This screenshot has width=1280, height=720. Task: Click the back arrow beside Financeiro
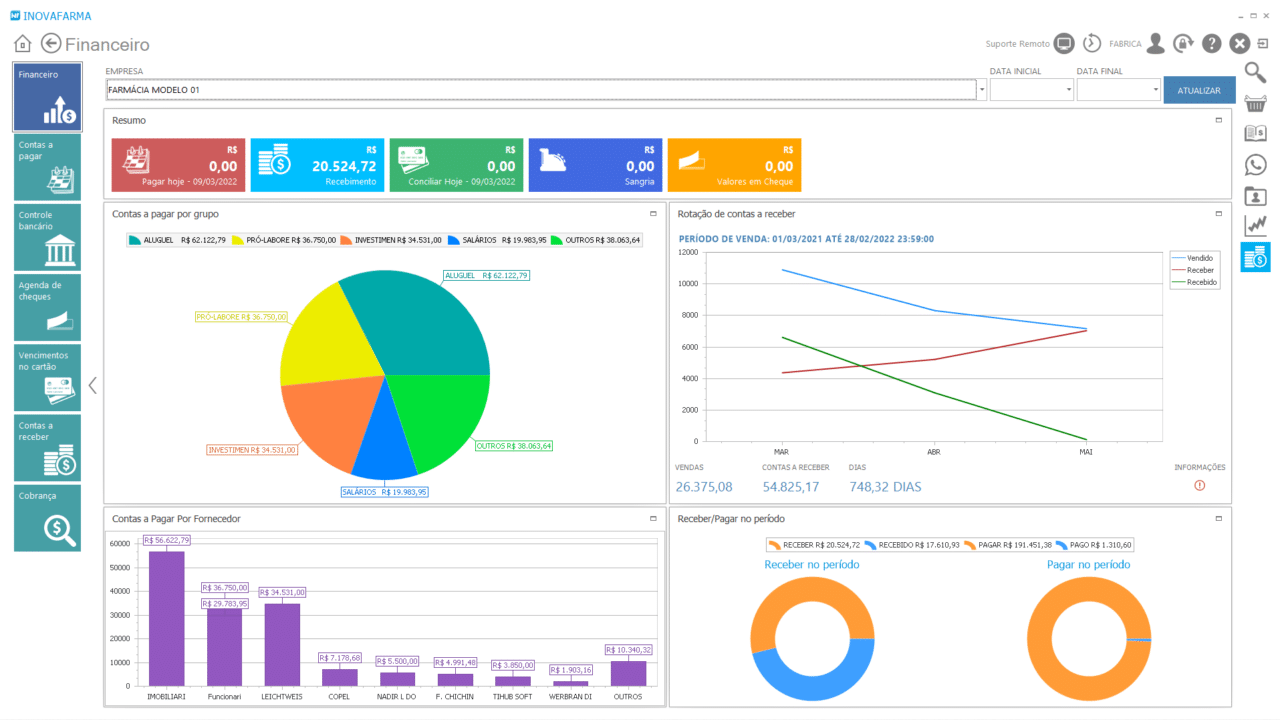[51, 43]
